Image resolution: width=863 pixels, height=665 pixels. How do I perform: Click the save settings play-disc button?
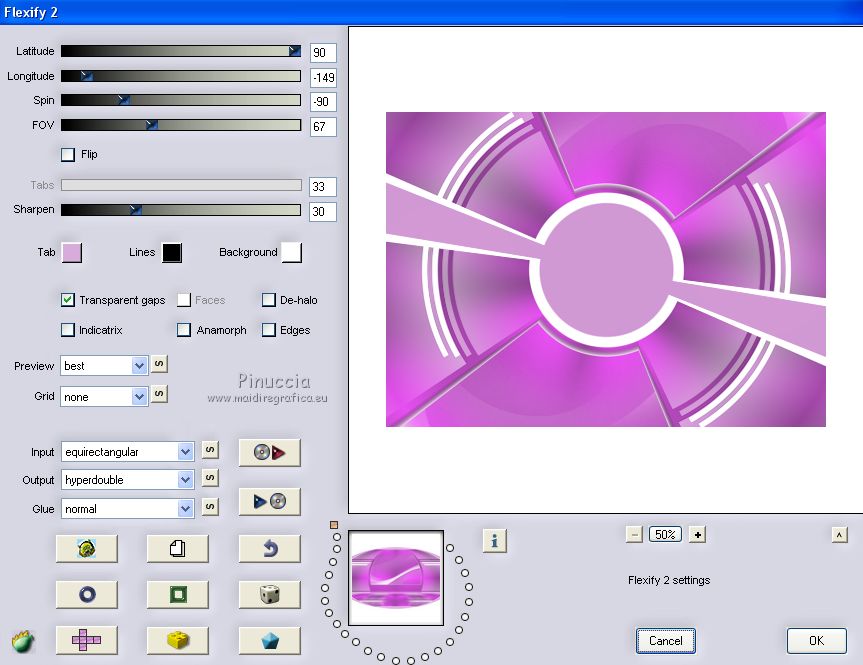tap(270, 502)
